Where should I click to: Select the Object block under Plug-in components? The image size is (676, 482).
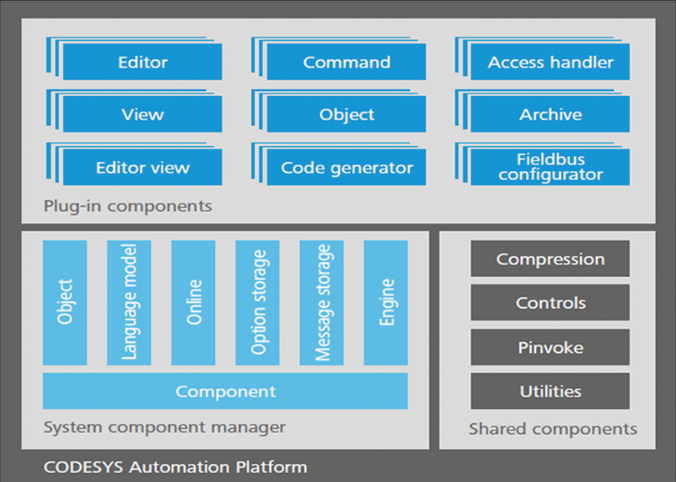tap(346, 114)
